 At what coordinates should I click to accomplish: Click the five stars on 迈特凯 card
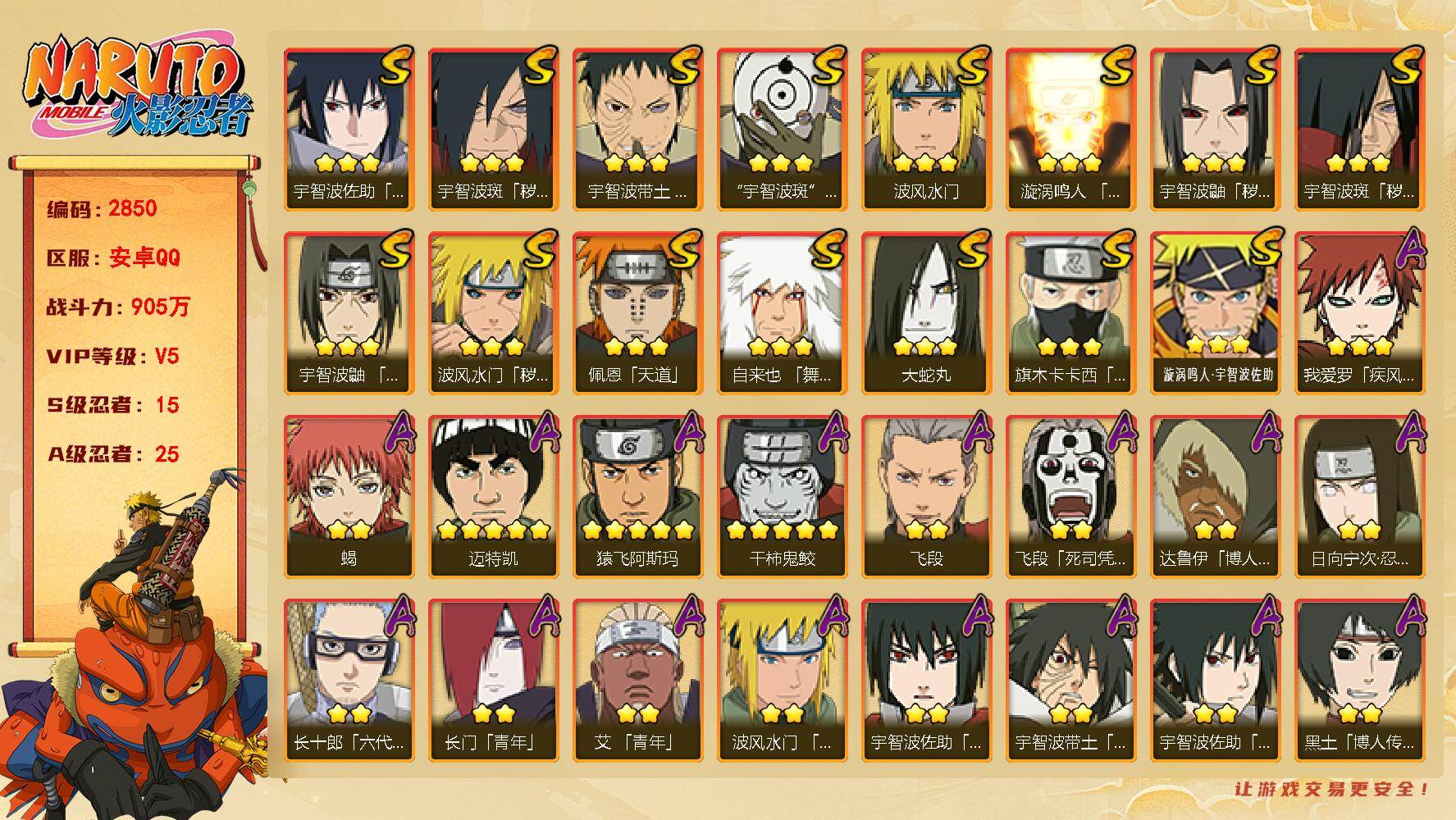(x=492, y=530)
